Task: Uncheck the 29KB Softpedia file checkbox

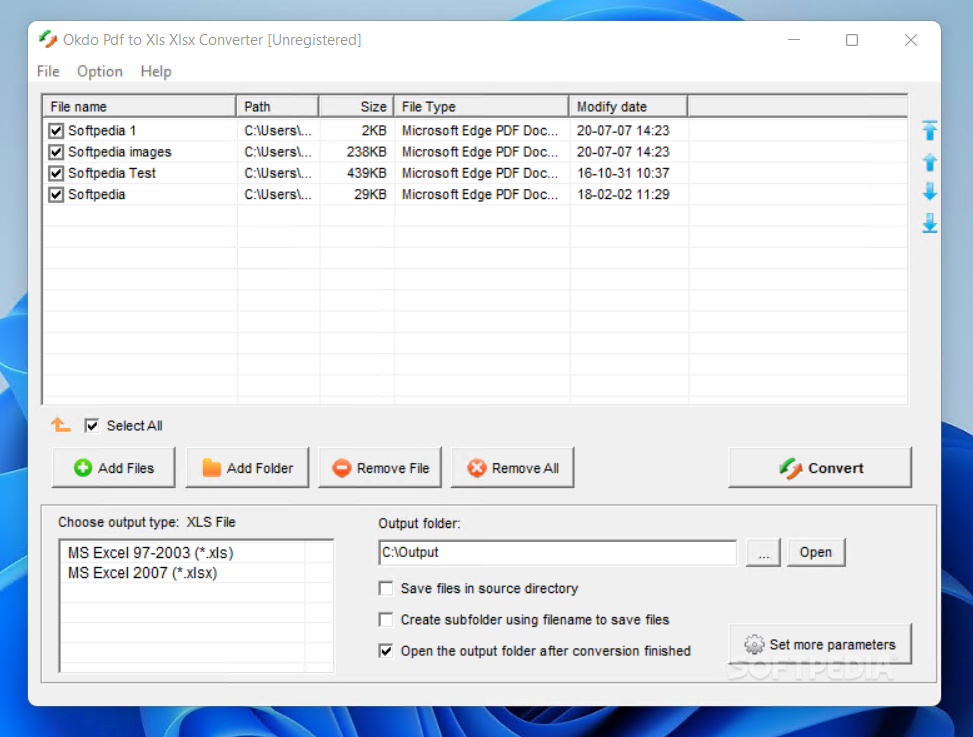Action: click(x=56, y=195)
